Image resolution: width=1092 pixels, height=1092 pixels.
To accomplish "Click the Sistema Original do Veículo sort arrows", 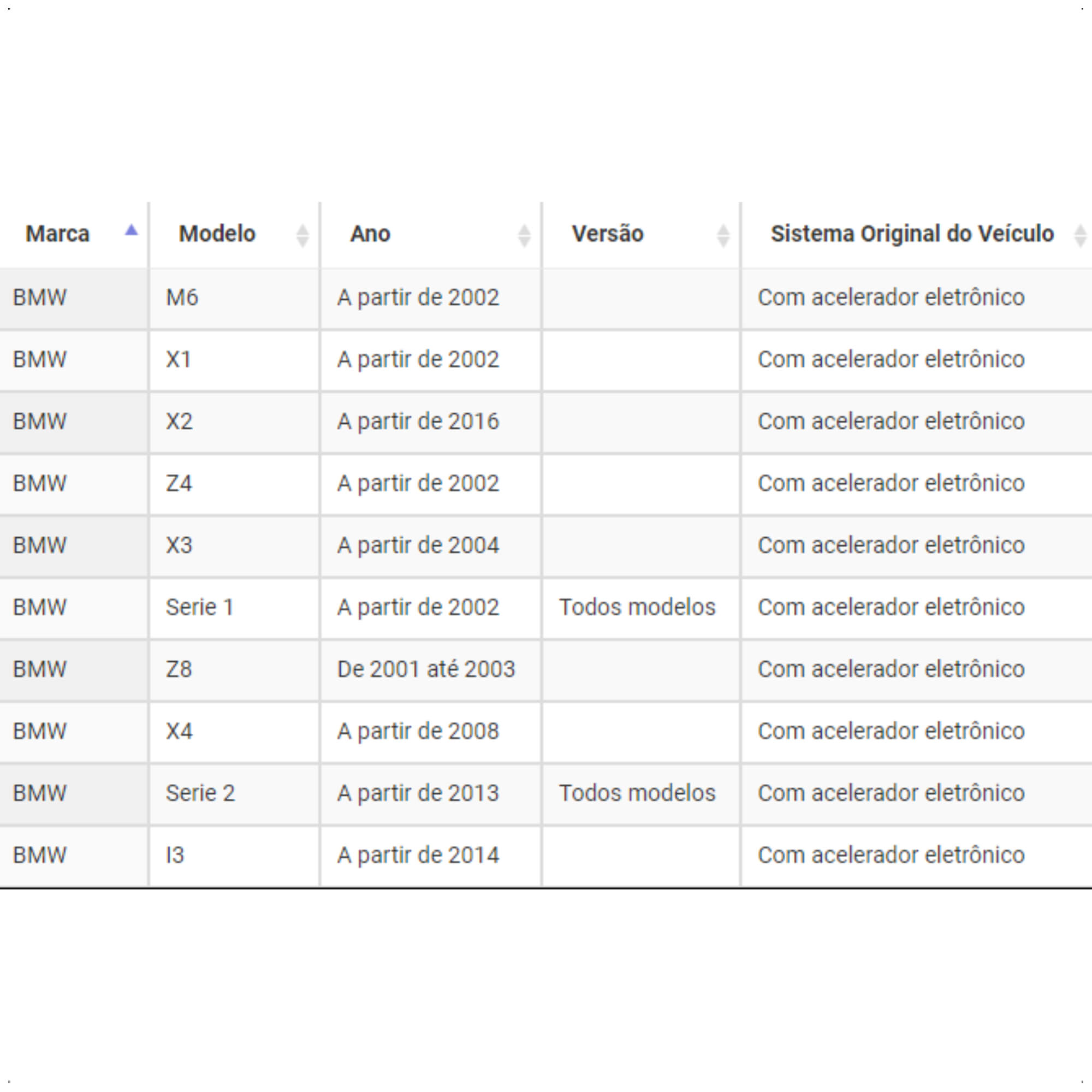I will 1079,236.
